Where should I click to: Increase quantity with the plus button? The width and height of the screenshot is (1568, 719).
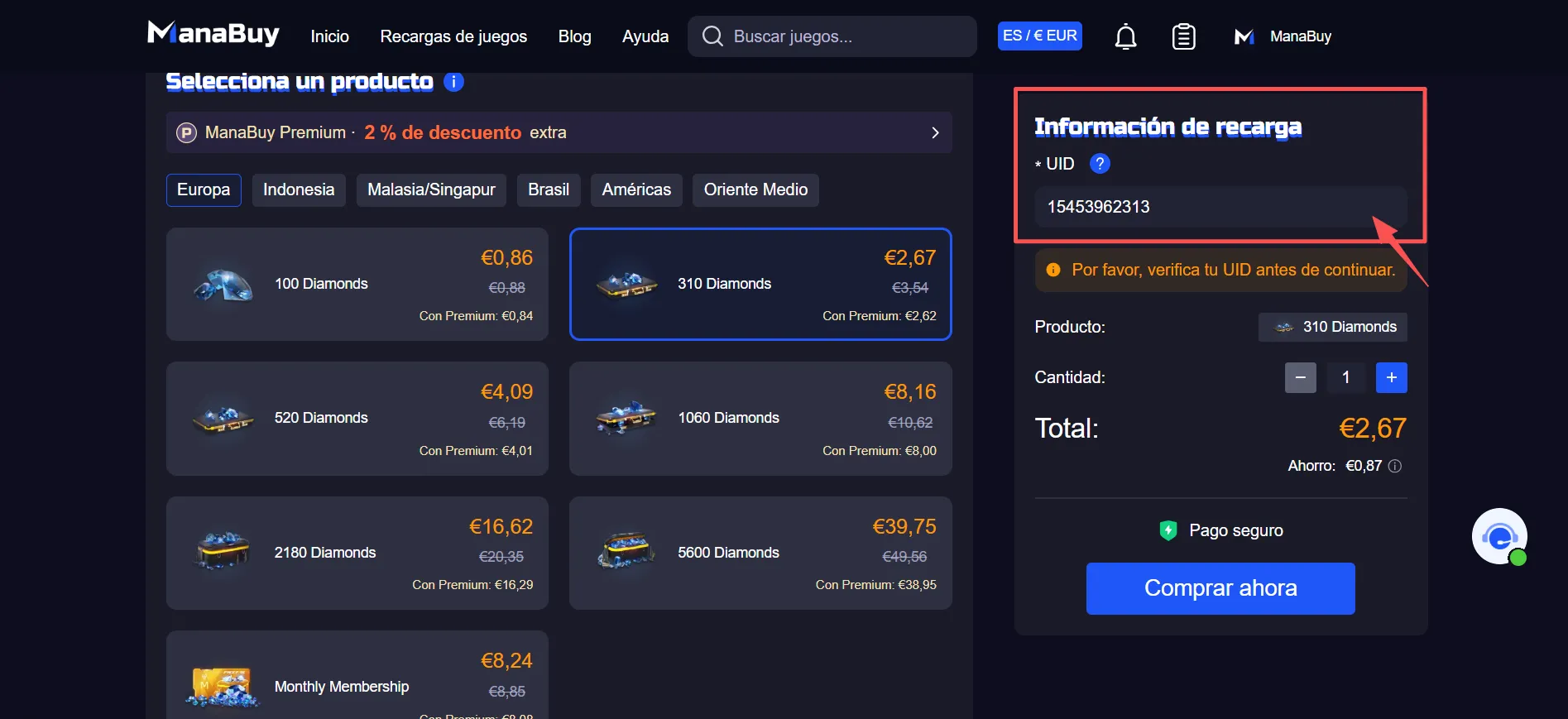click(x=1392, y=377)
